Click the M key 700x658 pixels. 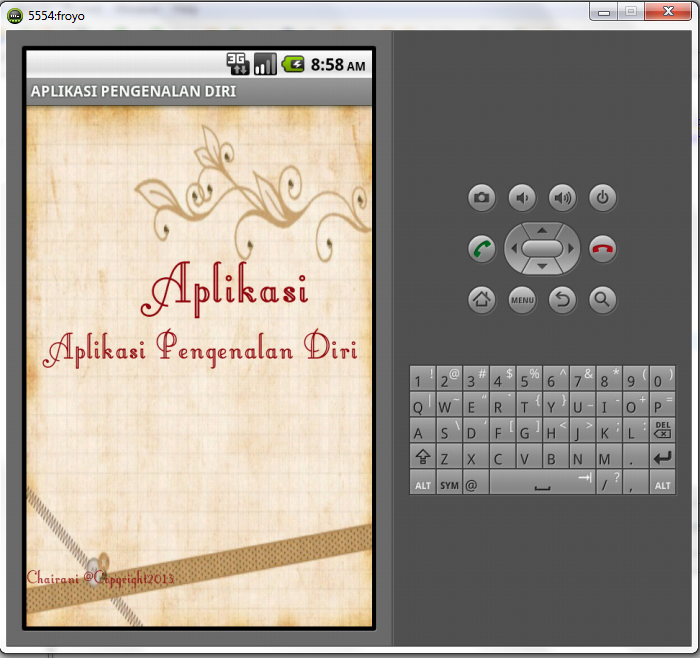(609, 457)
